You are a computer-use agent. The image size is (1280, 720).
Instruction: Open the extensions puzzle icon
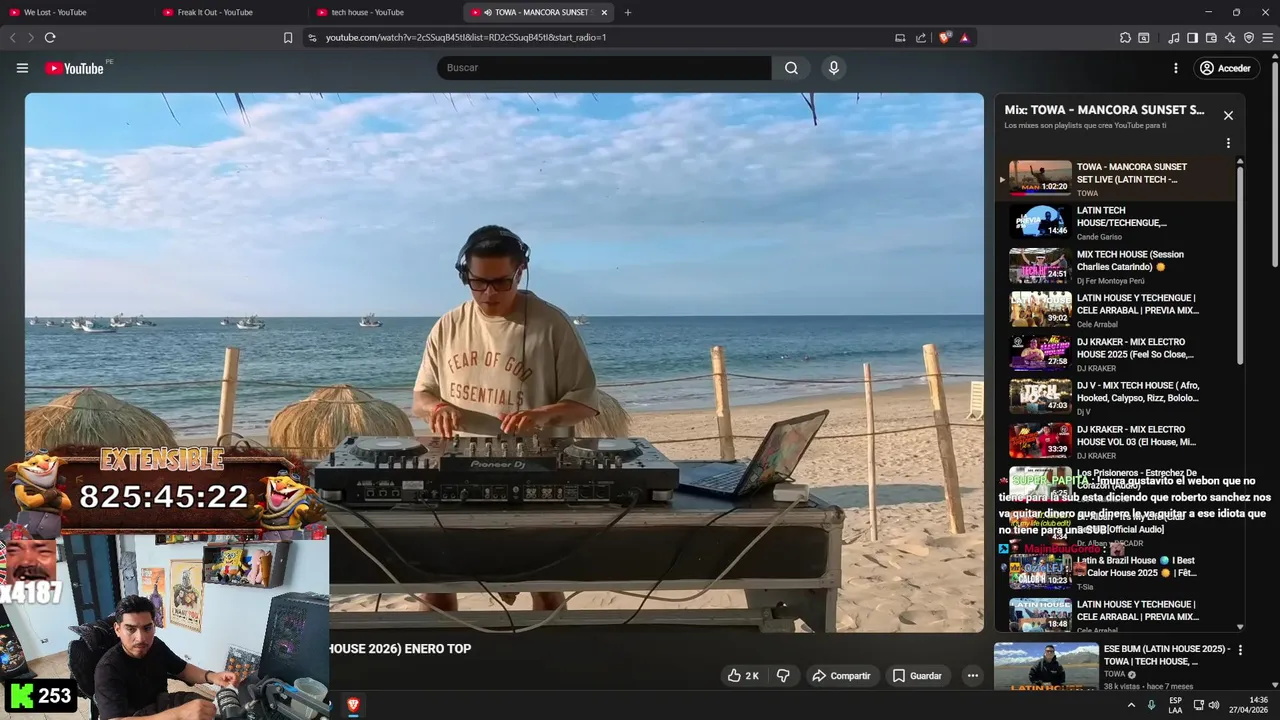click(x=1125, y=38)
